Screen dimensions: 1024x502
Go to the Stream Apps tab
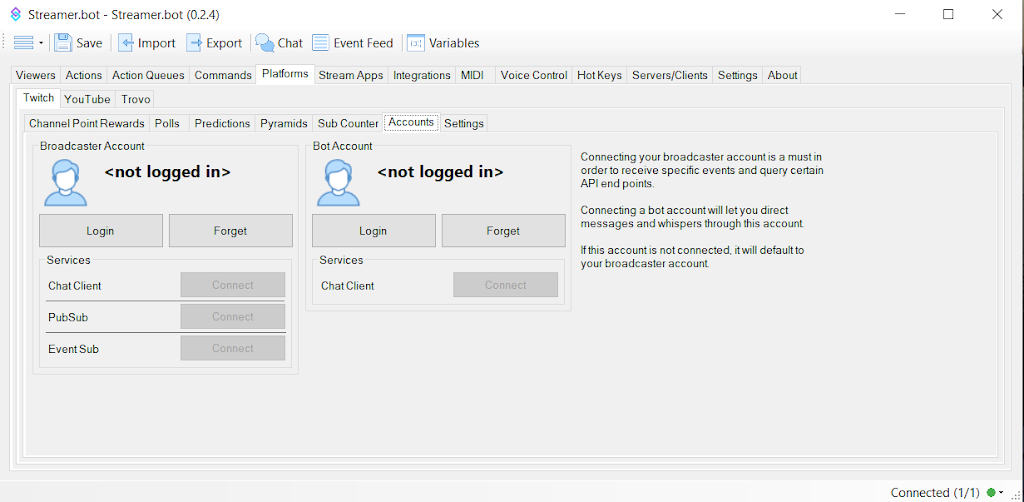pos(351,75)
